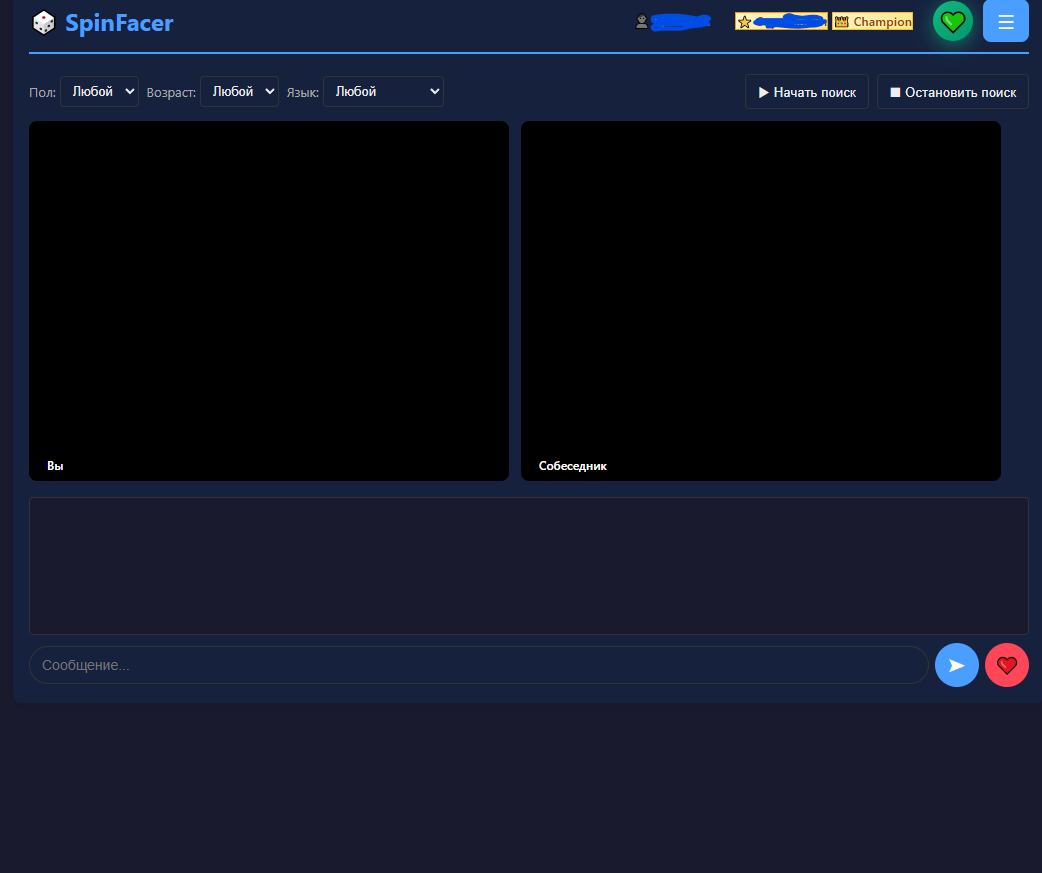Start searching with the Начать поиск button
Screen dimensions: 1042x873
point(806,91)
